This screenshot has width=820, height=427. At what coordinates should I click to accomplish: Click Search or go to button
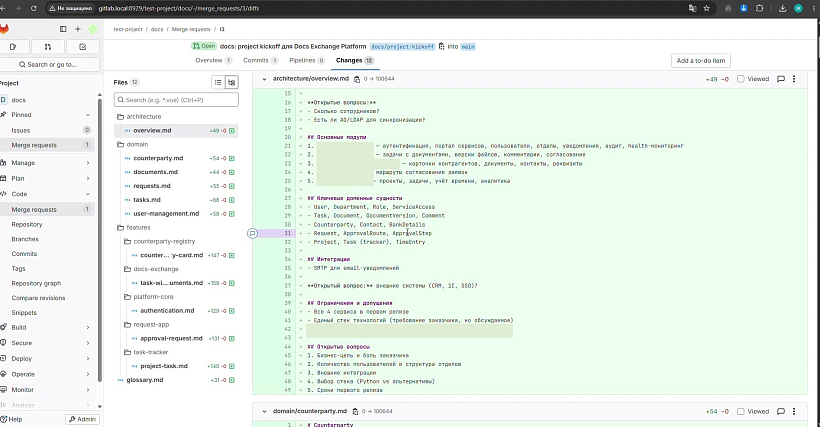[48, 65]
